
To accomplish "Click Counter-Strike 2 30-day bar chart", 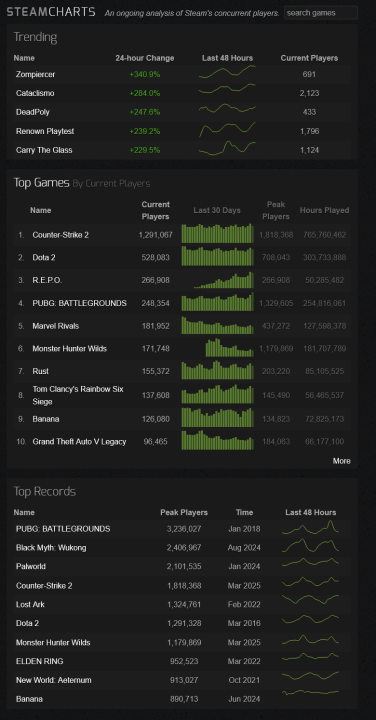I will tap(218, 233).
